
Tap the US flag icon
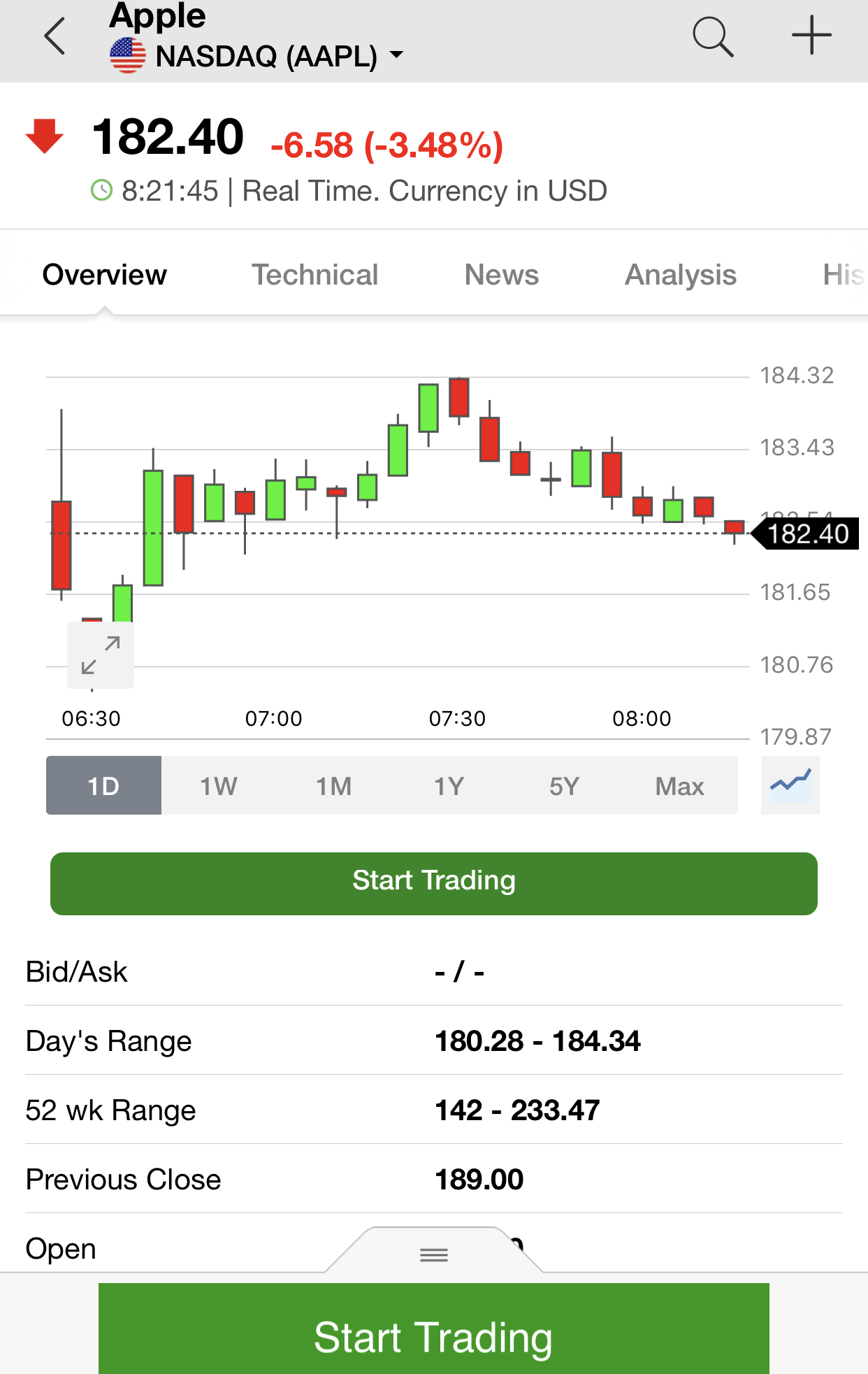coord(128,56)
